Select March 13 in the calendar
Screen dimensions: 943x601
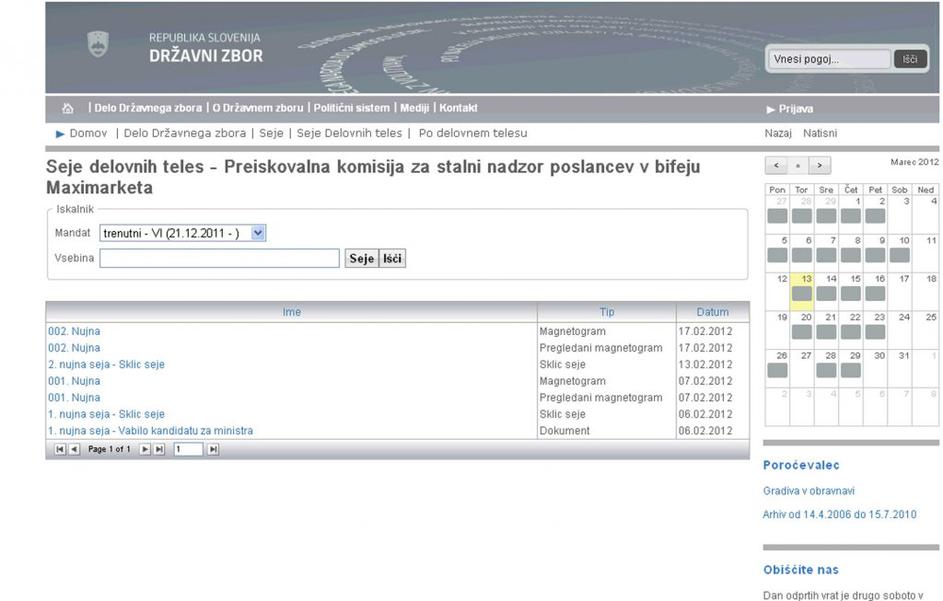point(803,287)
